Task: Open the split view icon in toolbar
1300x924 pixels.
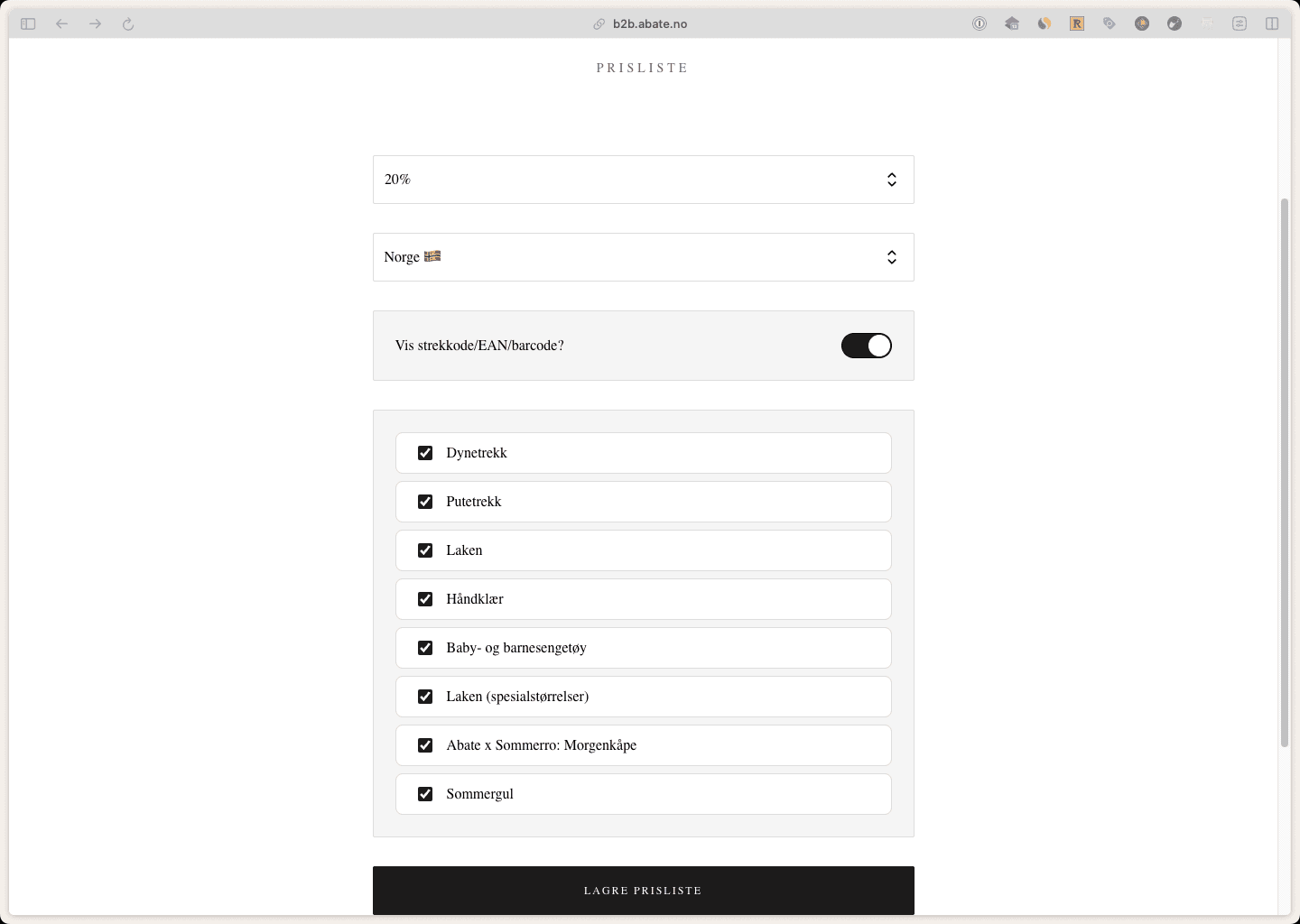Action: coord(1272,24)
